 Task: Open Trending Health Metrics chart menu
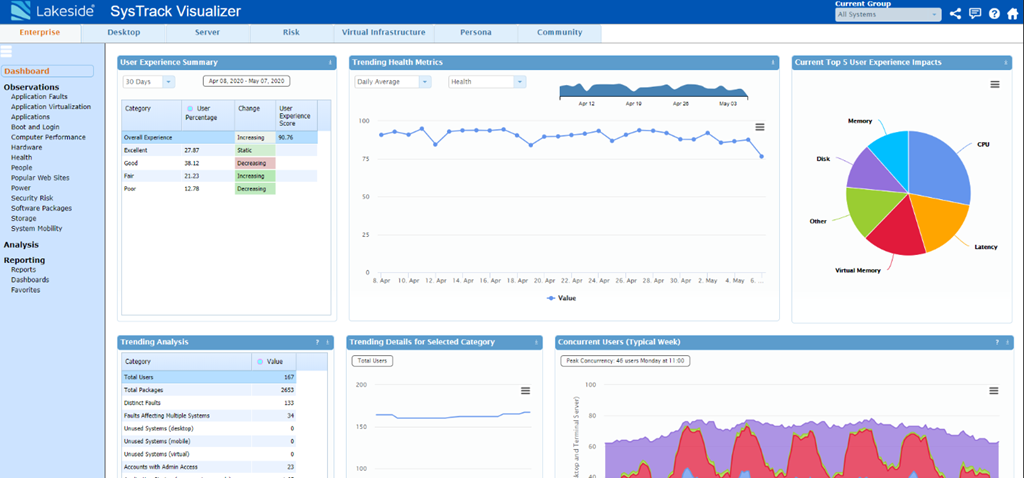pos(760,127)
